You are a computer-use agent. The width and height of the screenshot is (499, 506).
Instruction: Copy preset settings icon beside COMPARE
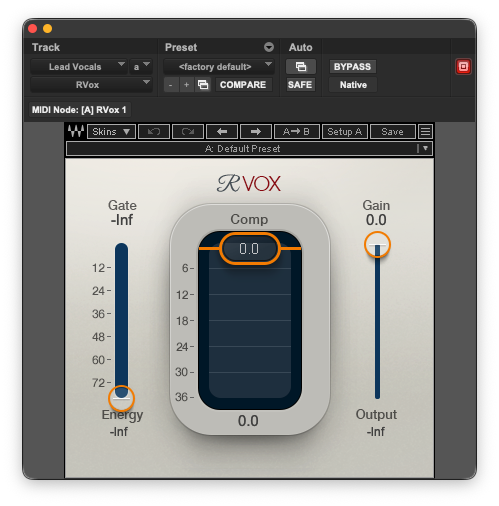[x=203, y=85]
